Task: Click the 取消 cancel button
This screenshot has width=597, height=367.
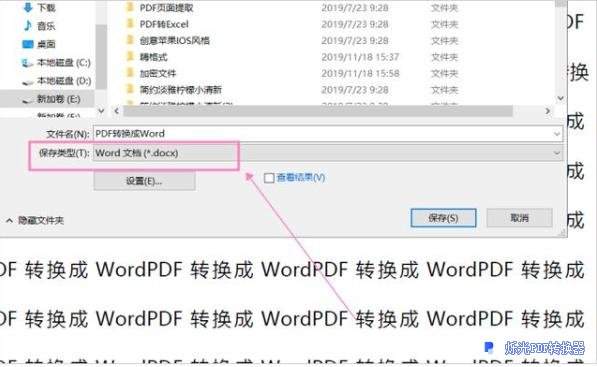Action: [x=519, y=218]
